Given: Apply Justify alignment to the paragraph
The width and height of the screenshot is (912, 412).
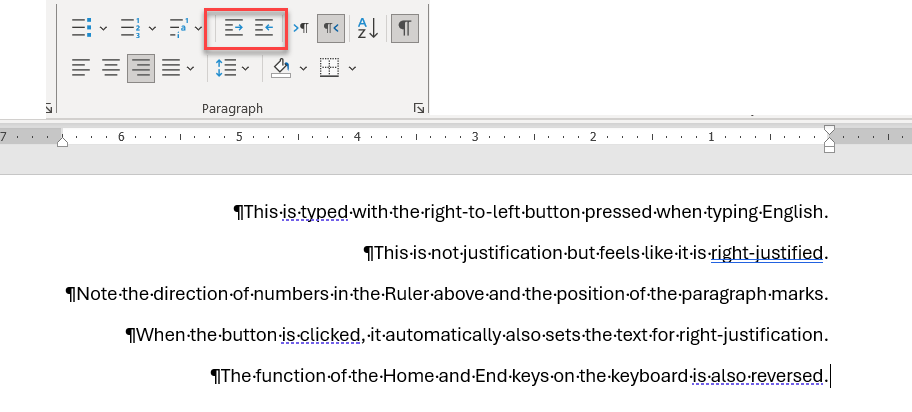Looking at the screenshot, I should (x=171, y=68).
